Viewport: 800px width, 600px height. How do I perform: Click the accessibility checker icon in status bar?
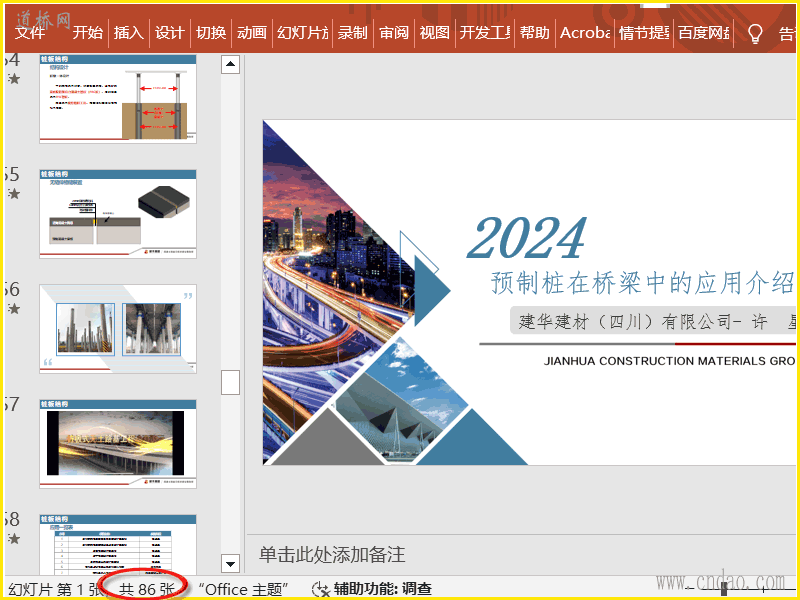click(320, 589)
